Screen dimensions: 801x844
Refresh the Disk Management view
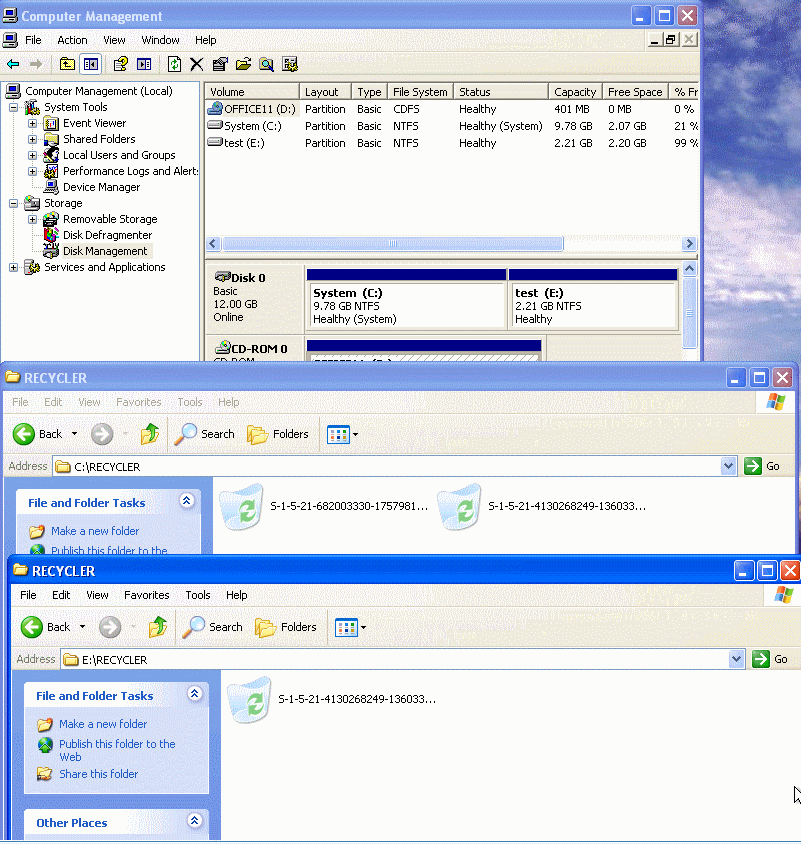click(173, 66)
